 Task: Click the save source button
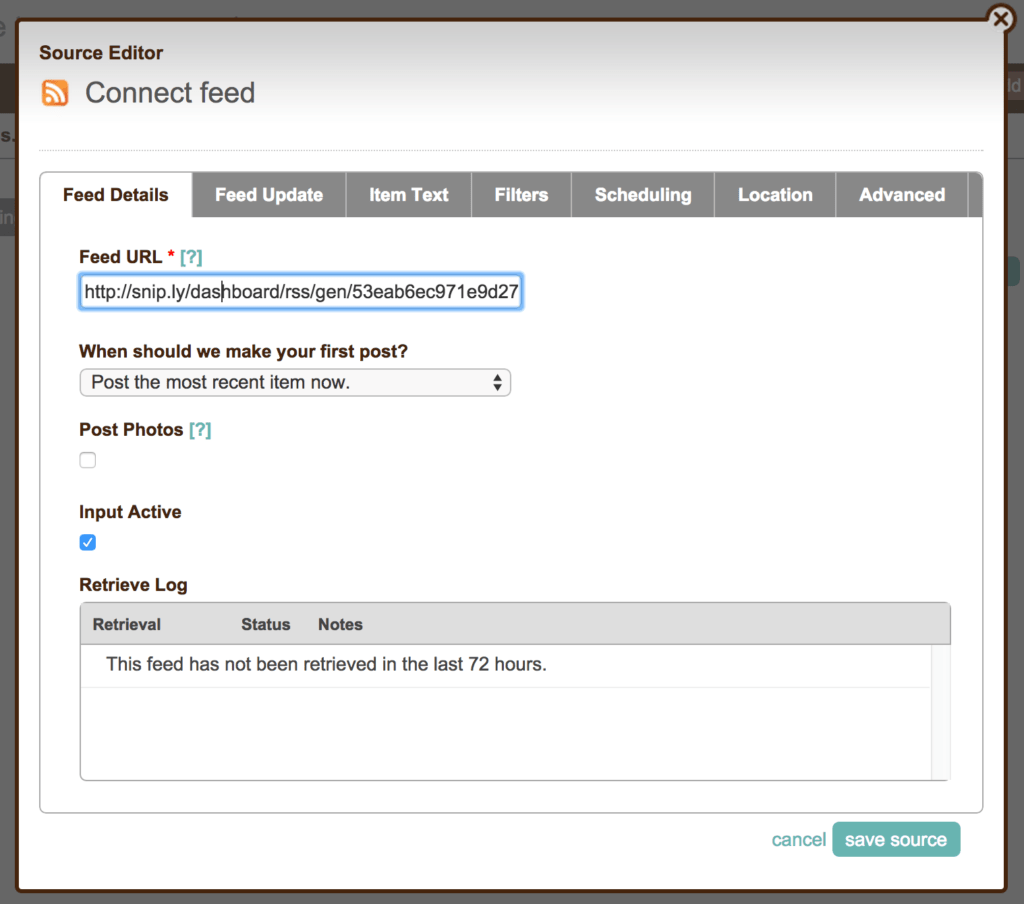[895, 840]
